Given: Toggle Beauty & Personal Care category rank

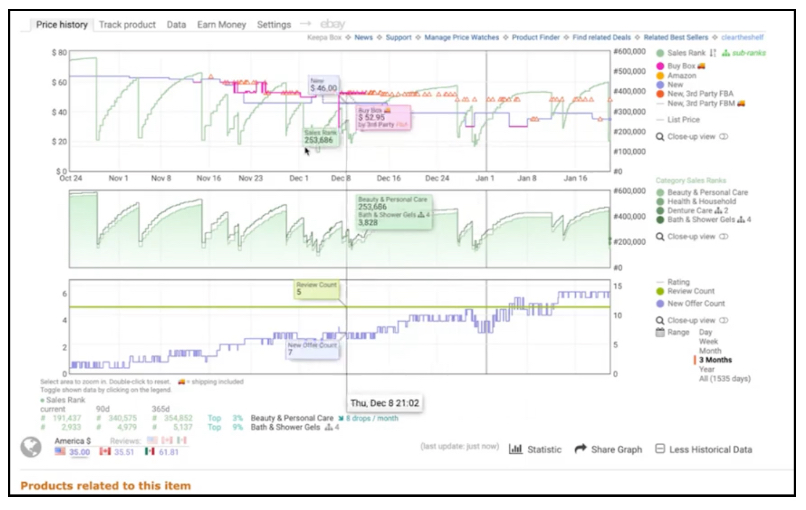Looking at the screenshot, I should pyautogui.click(x=702, y=192).
